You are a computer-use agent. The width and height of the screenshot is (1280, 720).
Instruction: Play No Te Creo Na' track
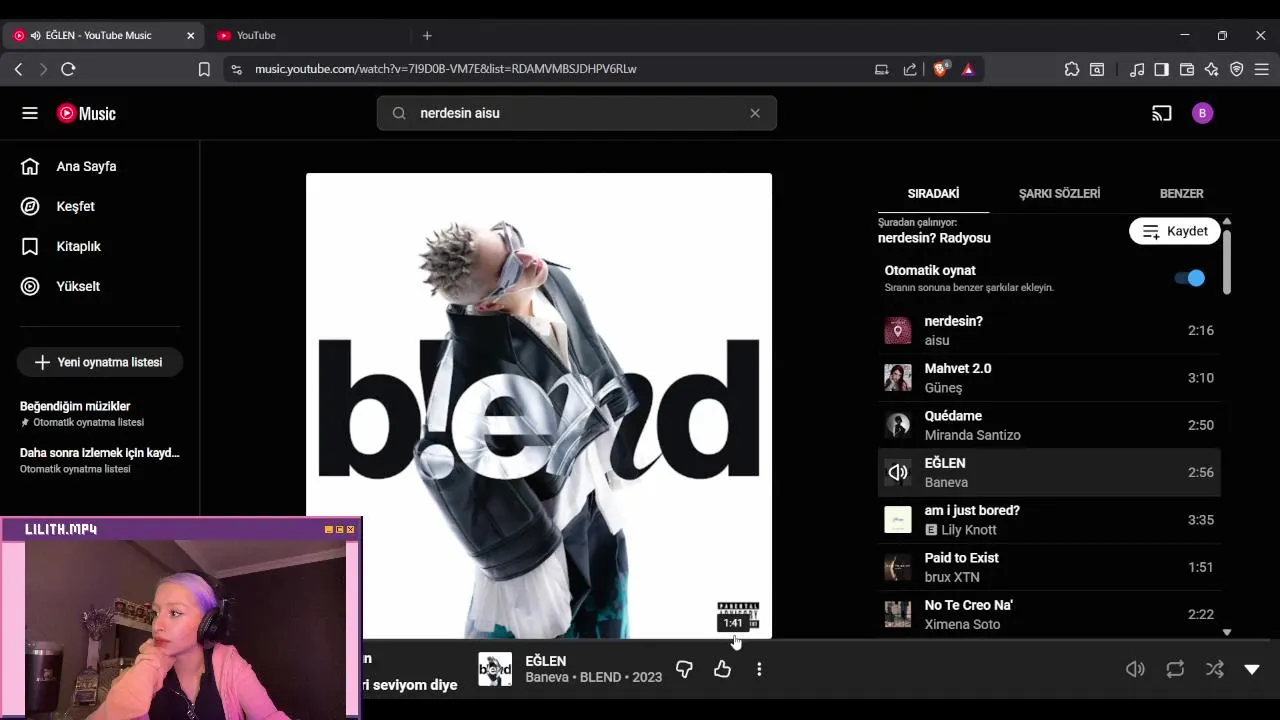point(1049,614)
